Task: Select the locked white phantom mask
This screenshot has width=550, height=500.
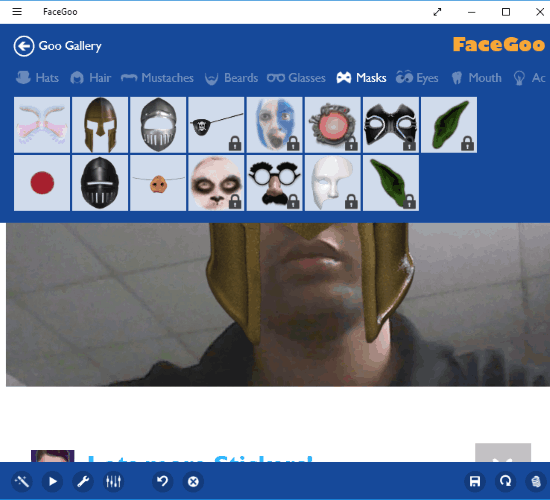Action: click(x=333, y=183)
